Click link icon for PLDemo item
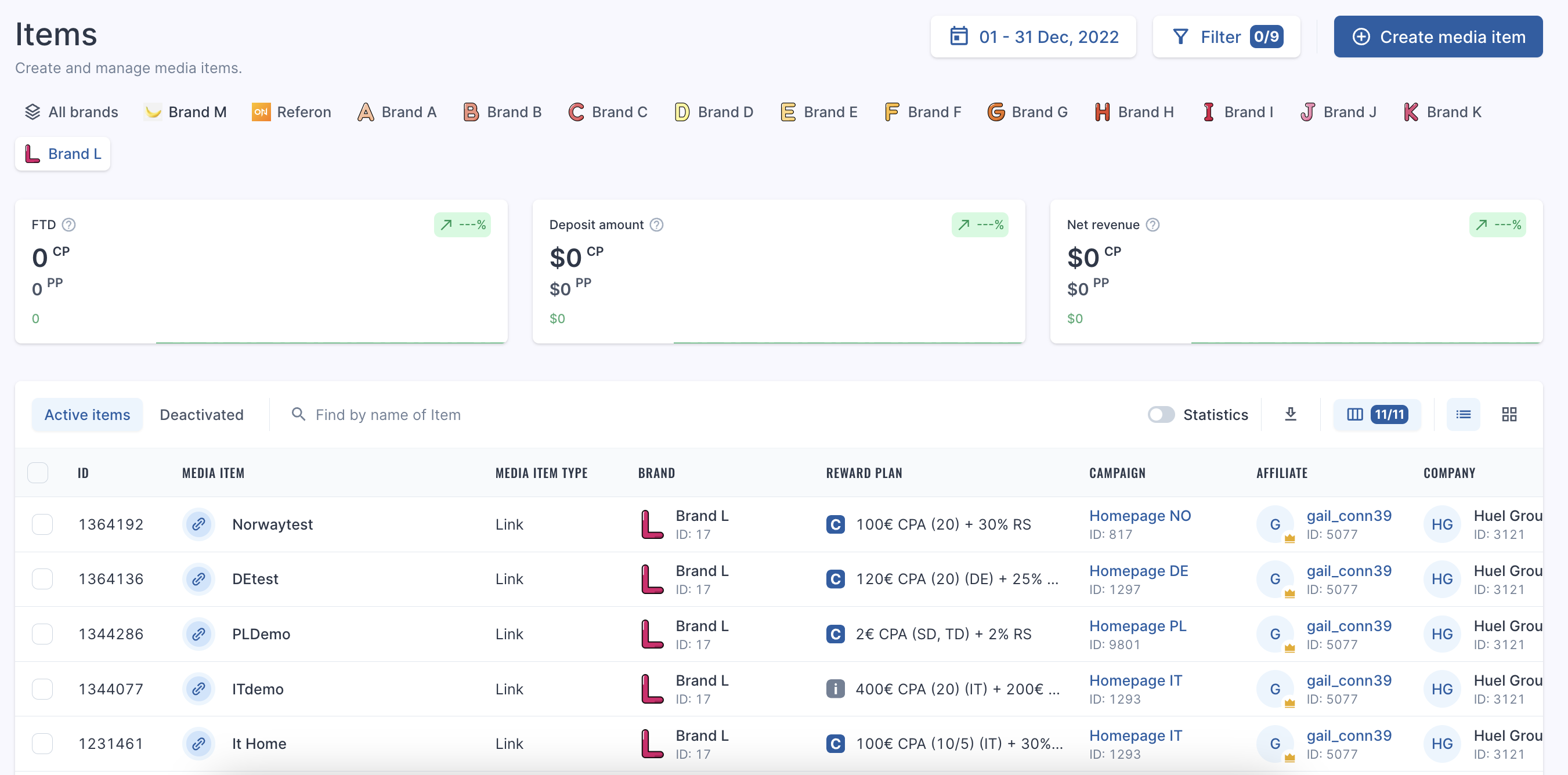Image resolution: width=1568 pixels, height=775 pixels. [x=198, y=634]
